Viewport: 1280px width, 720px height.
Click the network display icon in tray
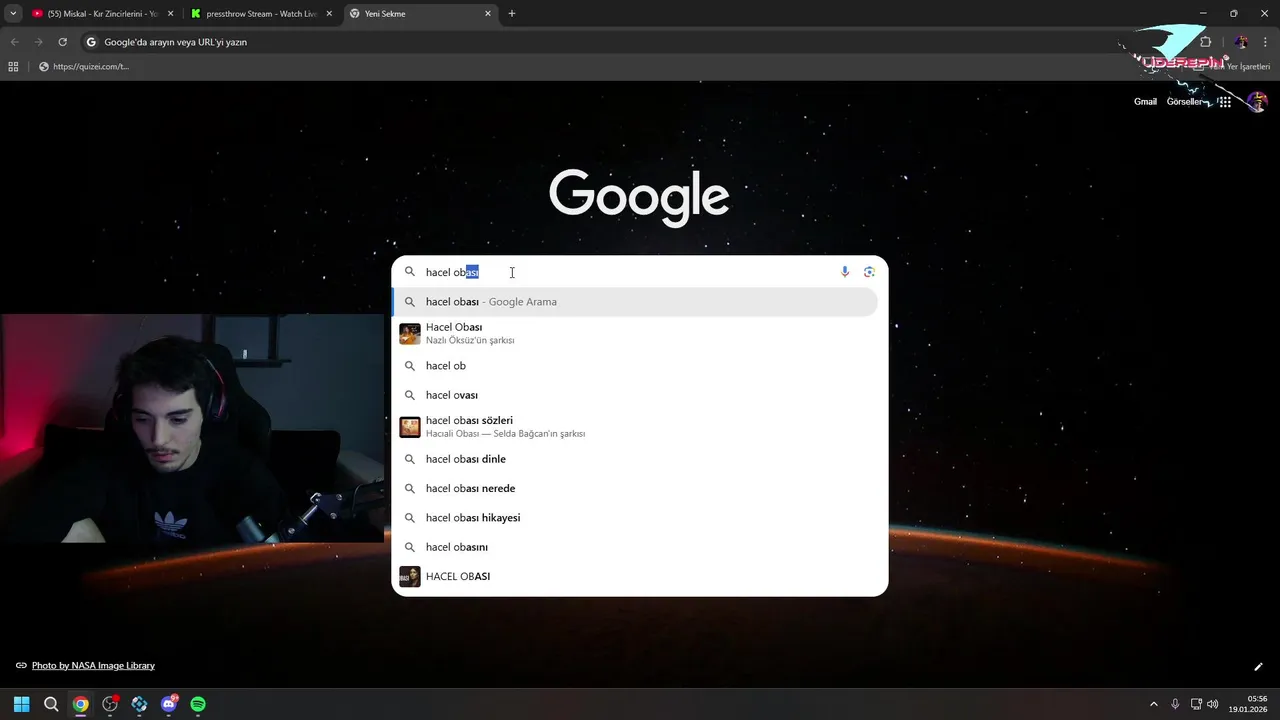[1196, 704]
